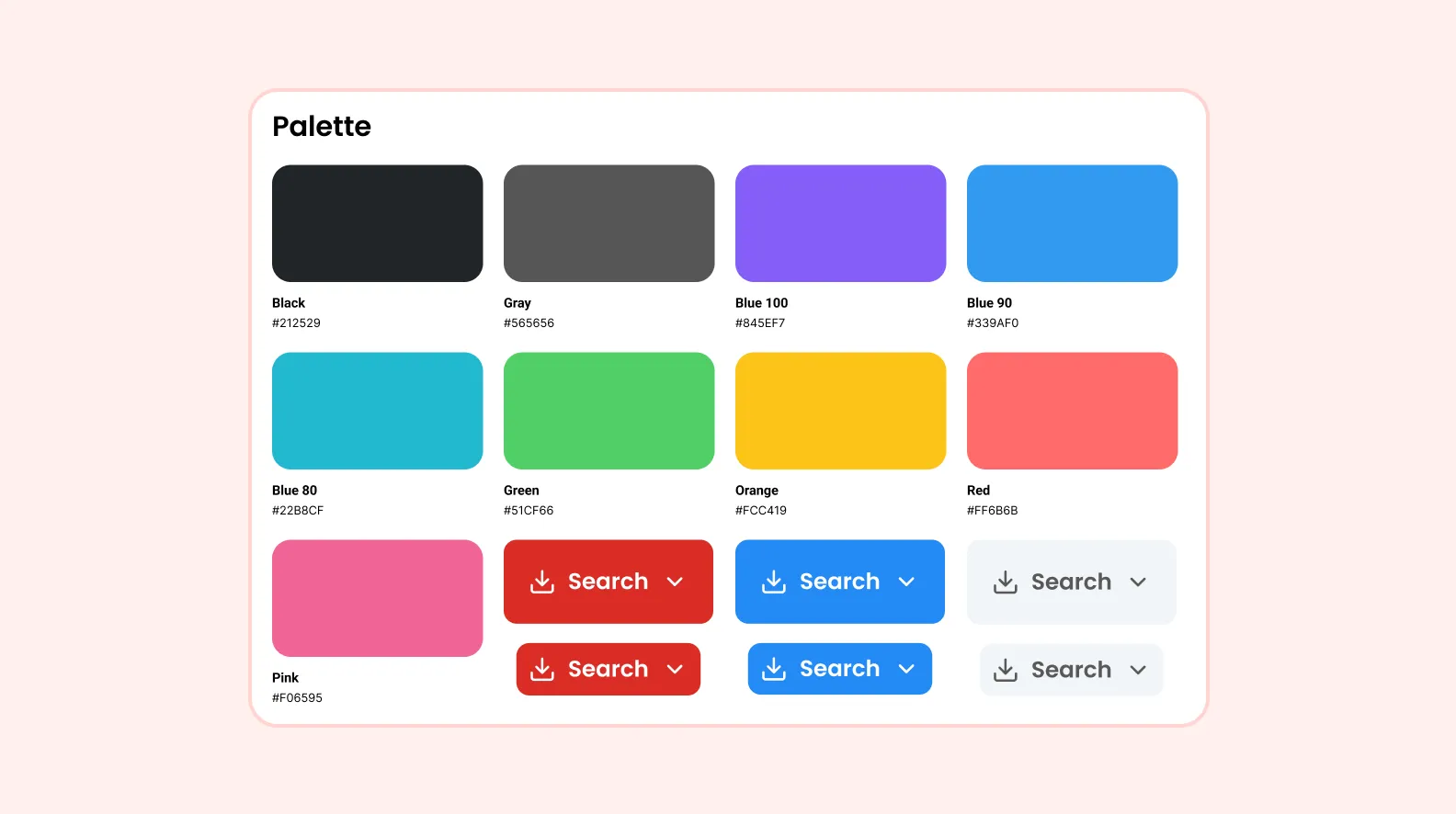Click hex code #339AF0
The height and width of the screenshot is (814, 1456).
[993, 323]
